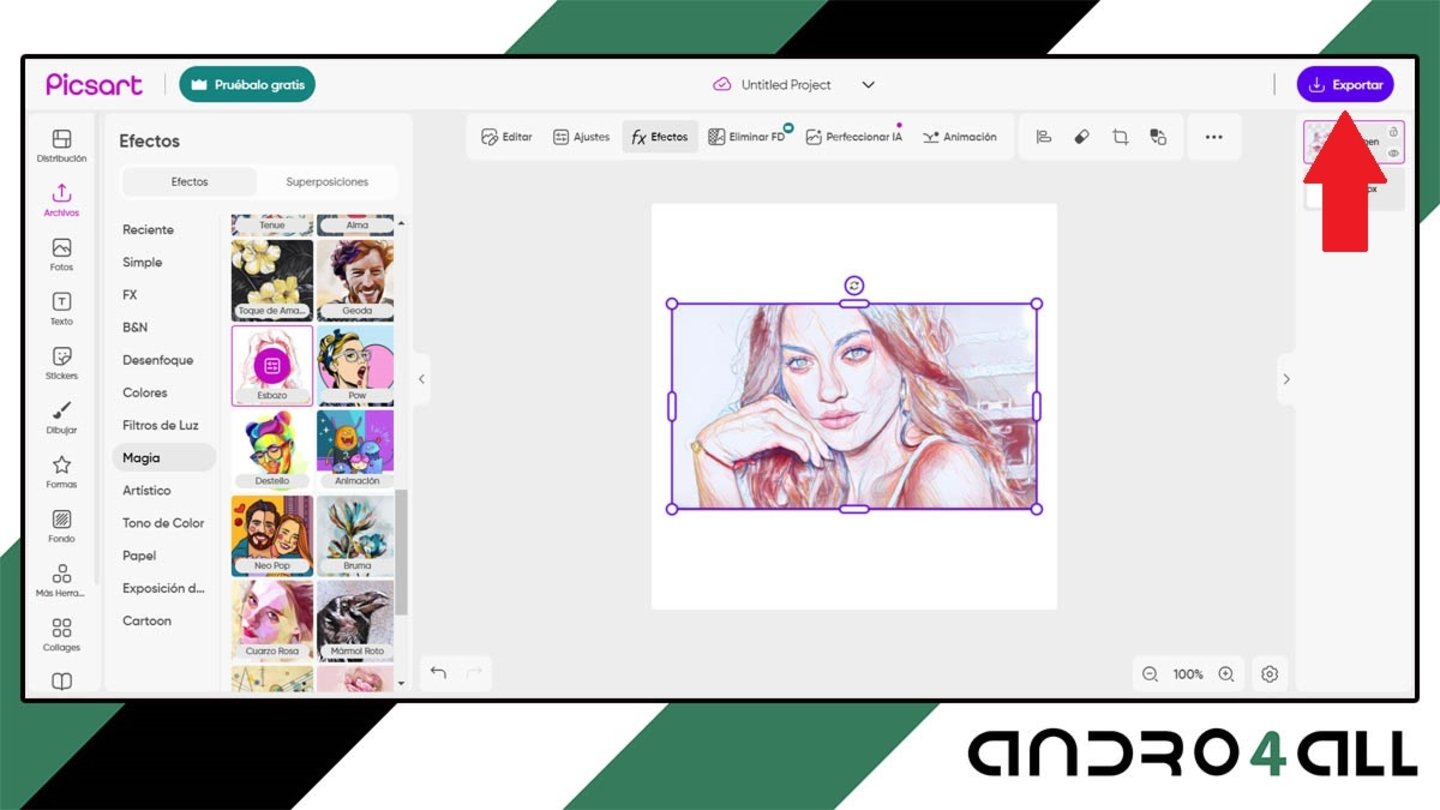Collapse the layers panel with right chevron

(1286, 379)
